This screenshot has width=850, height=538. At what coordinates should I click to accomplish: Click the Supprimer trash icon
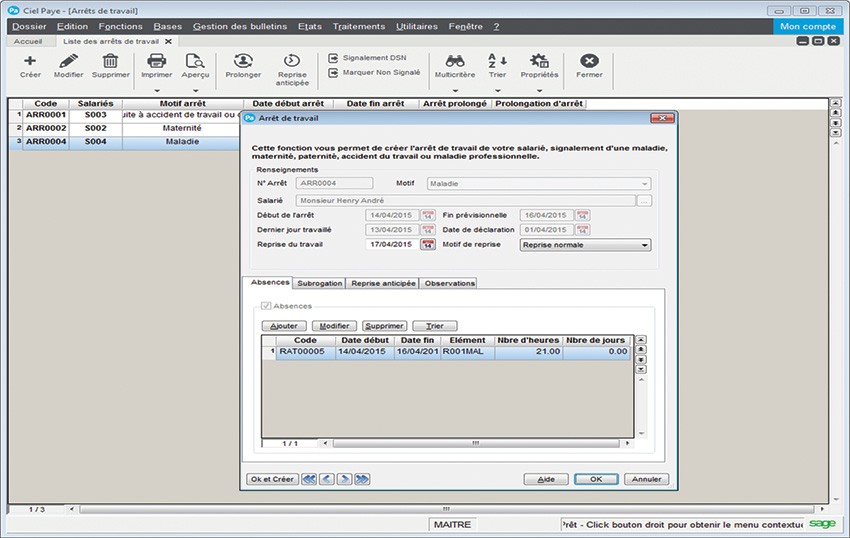click(110, 62)
